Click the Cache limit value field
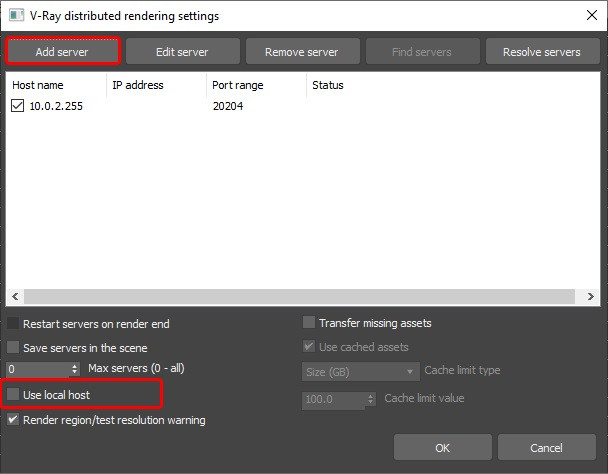The width and height of the screenshot is (608, 474). pyautogui.click(x=333, y=400)
